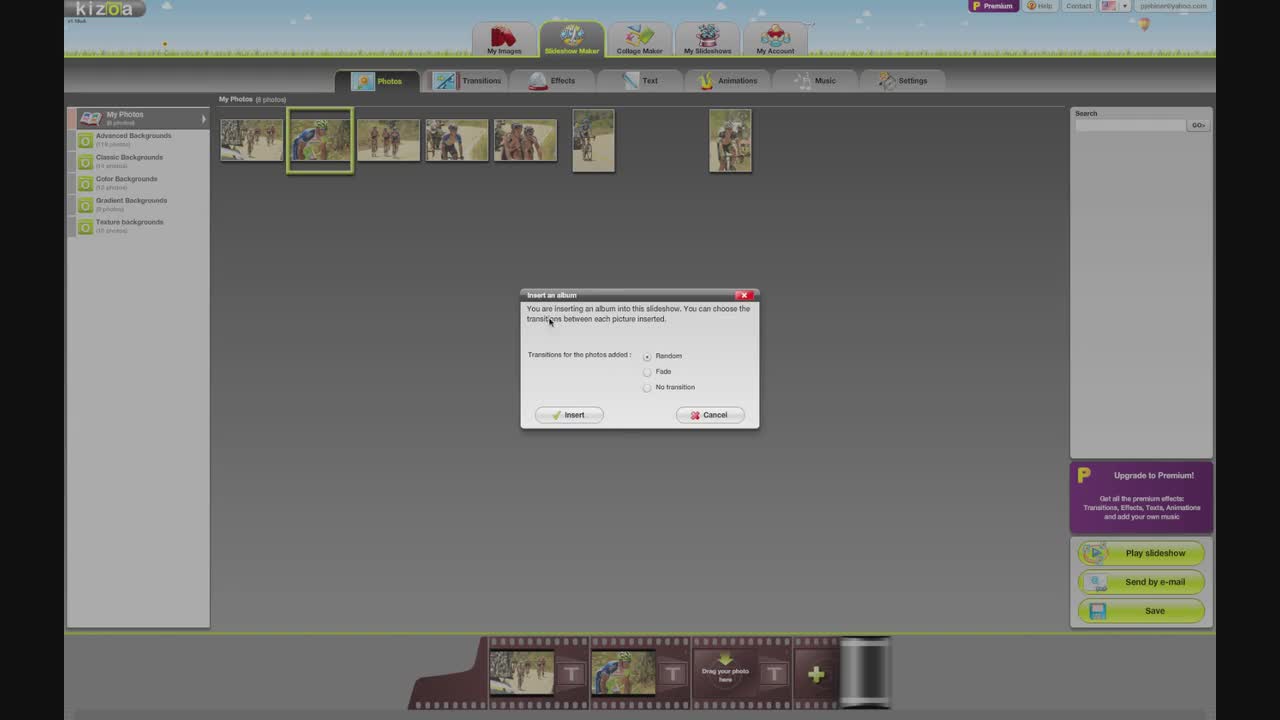Switch to the Text tab
The height and width of the screenshot is (720, 1280).
640,81
